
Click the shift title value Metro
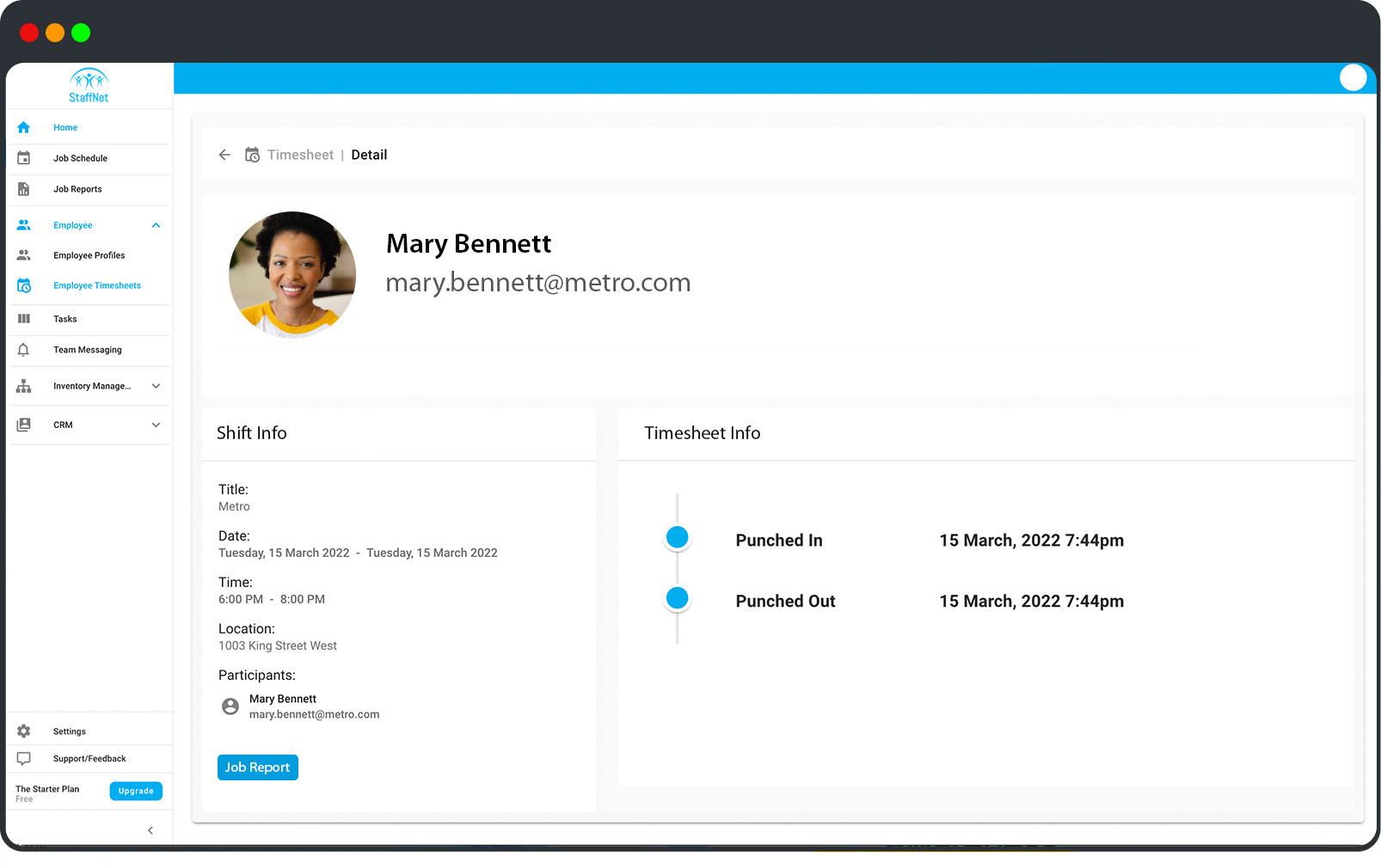pos(234,506)
